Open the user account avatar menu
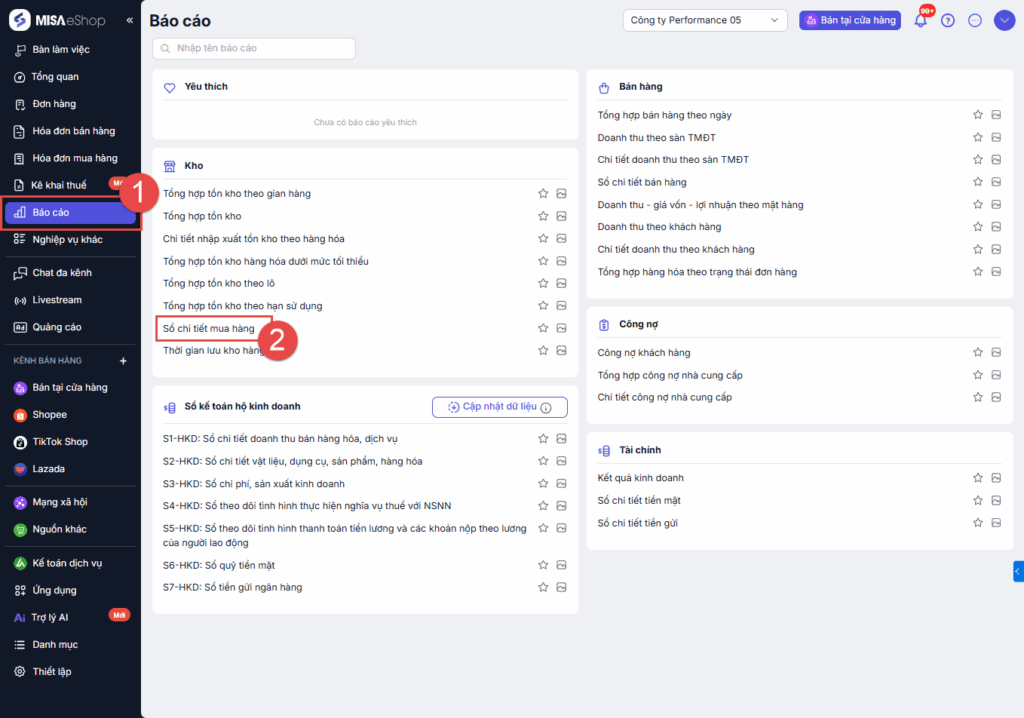Screen dimensions: 1024x718 [x=1004, y=21]
